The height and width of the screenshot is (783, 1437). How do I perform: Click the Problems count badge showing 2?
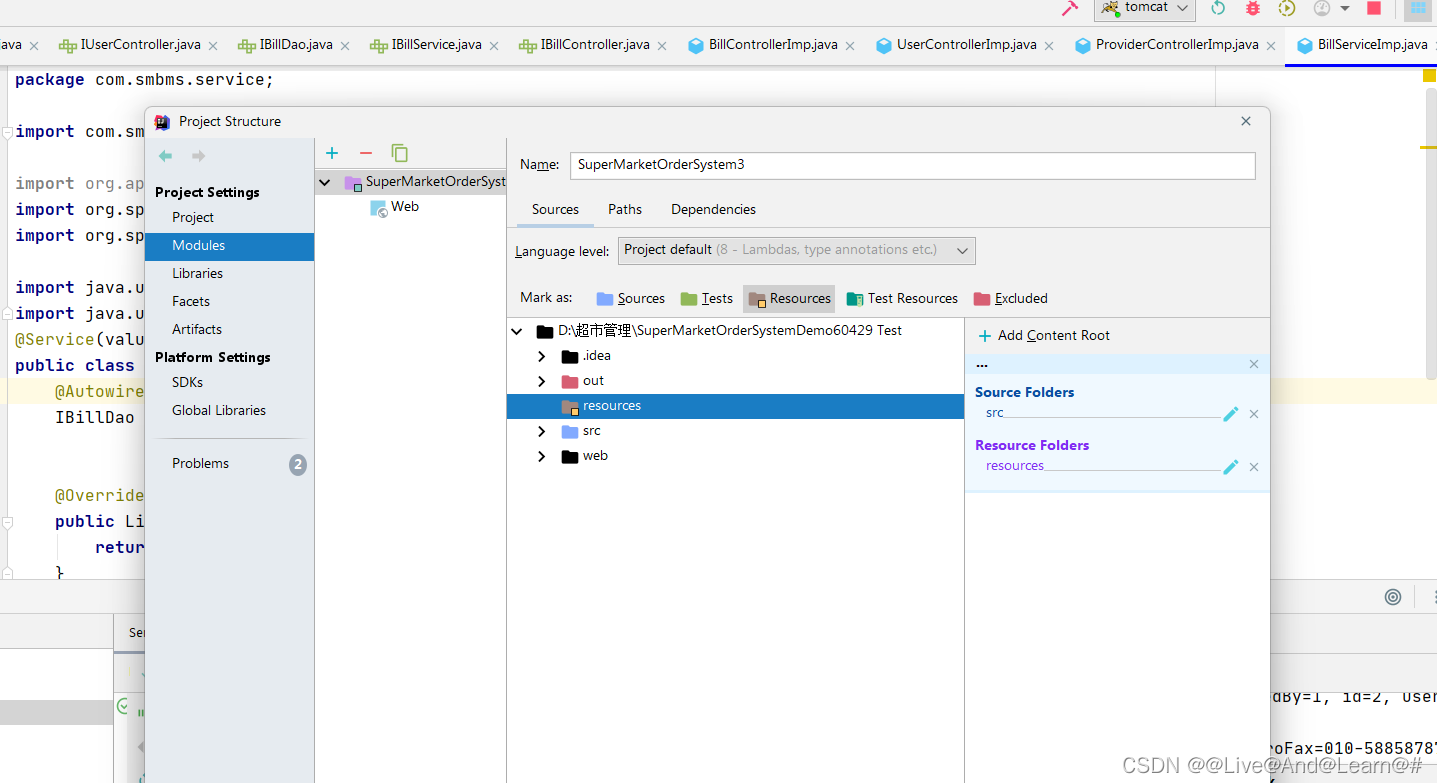pyautogui.click(x=298, y=464)
